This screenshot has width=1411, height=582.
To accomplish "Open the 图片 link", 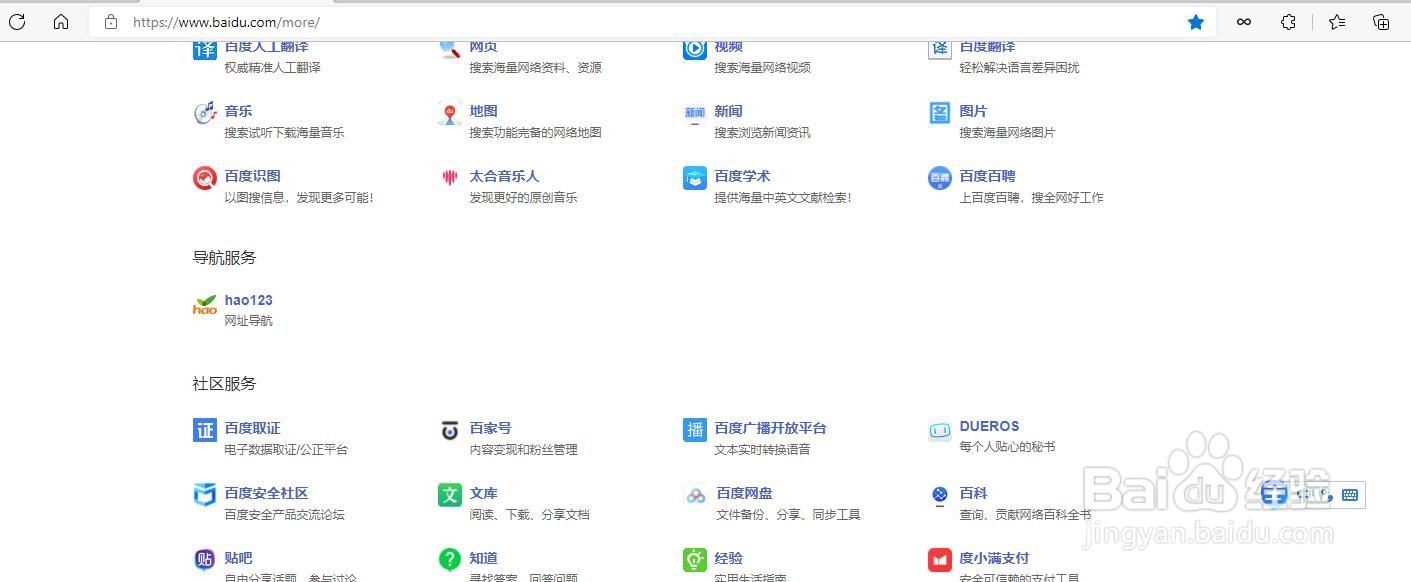I will coord(973,111).
